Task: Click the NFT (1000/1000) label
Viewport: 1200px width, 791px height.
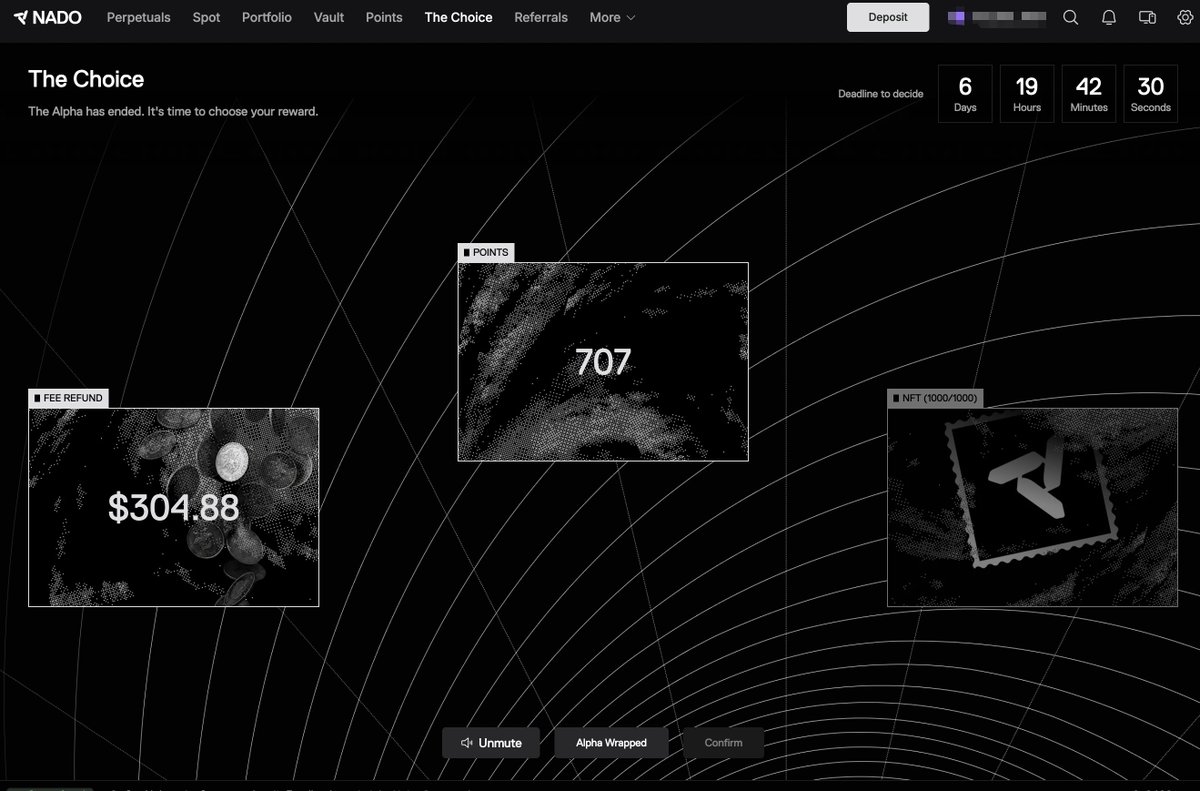Action: [x=935, y=398]
